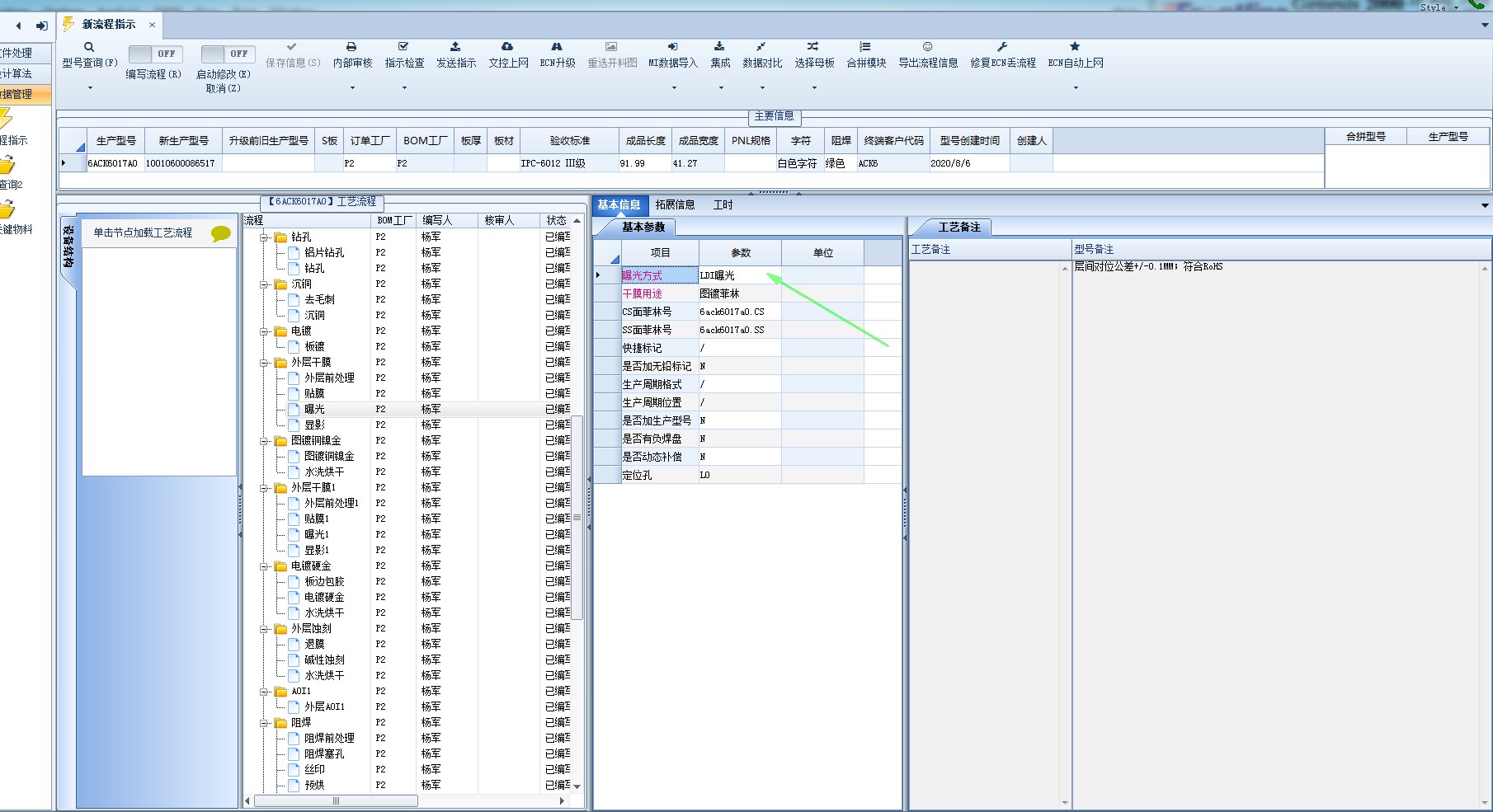The height and width of the screenshot is (812, 1493).
Task: Close the 新流程指示 tab
Action: point(152,26)
